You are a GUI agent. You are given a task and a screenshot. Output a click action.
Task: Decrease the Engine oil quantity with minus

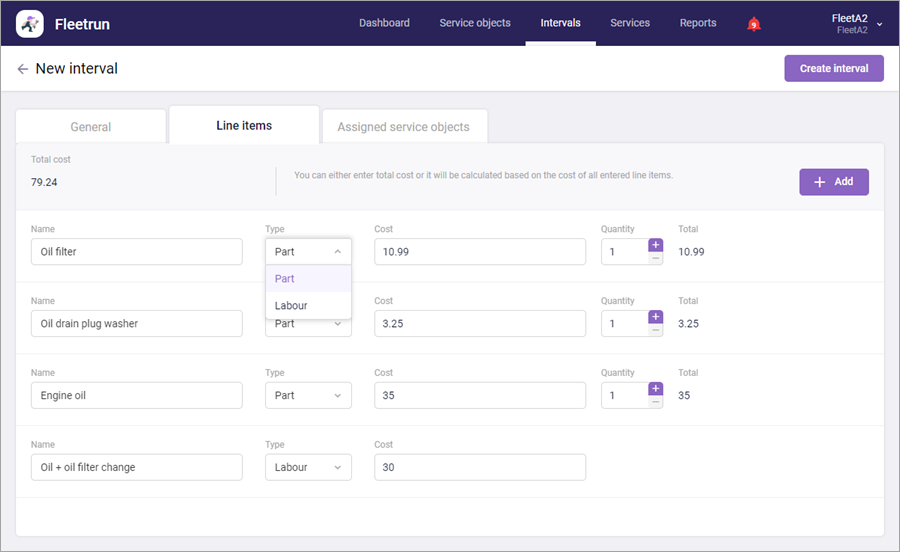point(656,402)
